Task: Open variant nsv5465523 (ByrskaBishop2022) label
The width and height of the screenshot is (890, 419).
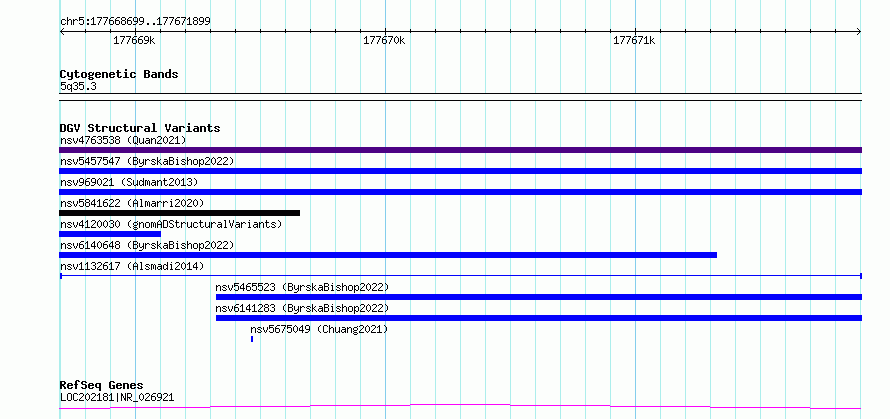Action: [x=303, y=287]
